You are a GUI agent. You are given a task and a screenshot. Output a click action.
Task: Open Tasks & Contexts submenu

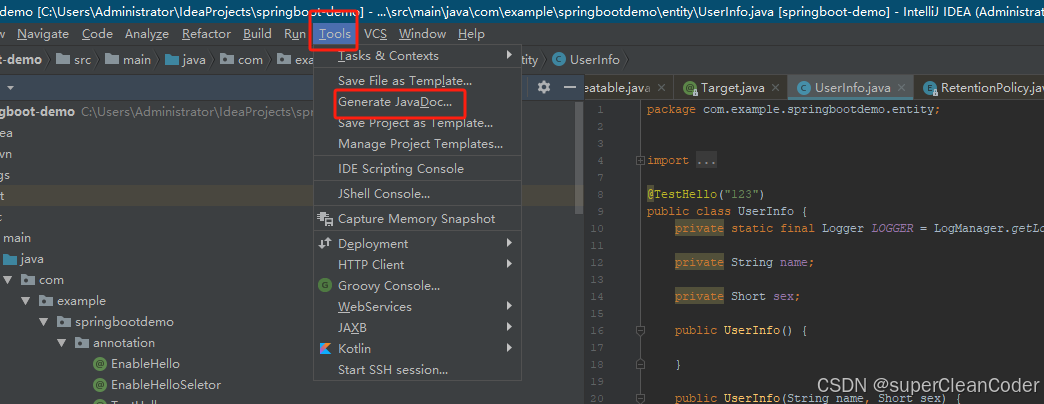coord(417,55)
